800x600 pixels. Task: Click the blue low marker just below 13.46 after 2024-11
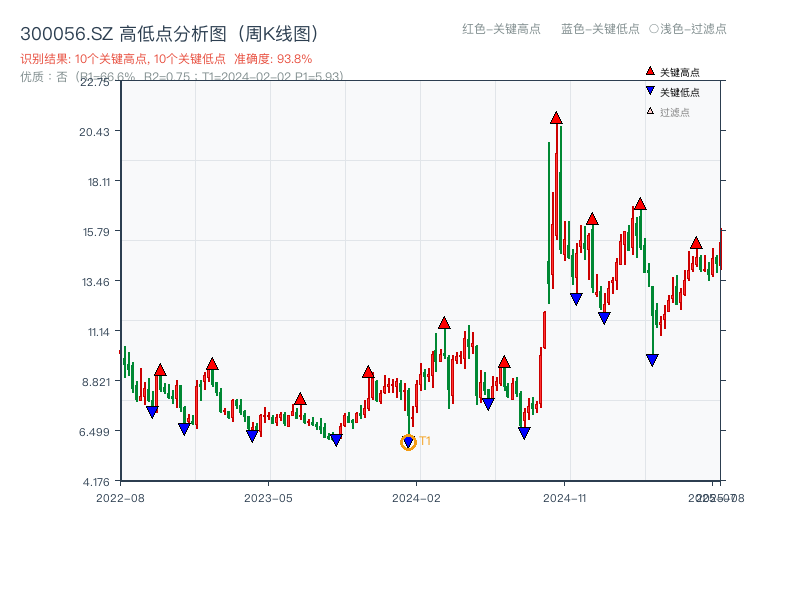576,299
